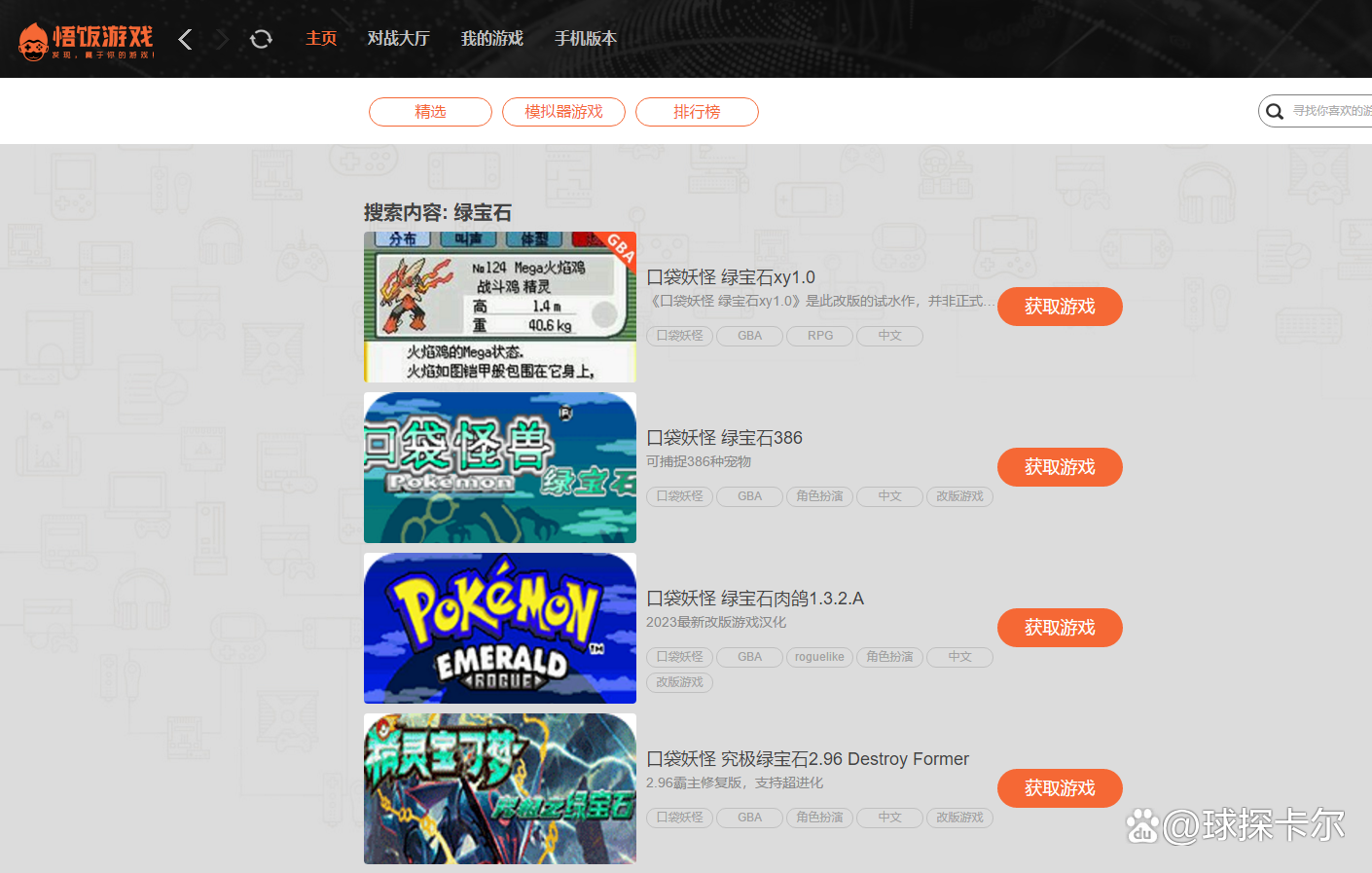Click the roguelike tag
This screenshot has width=1372, height=873.
click(819, 657)
